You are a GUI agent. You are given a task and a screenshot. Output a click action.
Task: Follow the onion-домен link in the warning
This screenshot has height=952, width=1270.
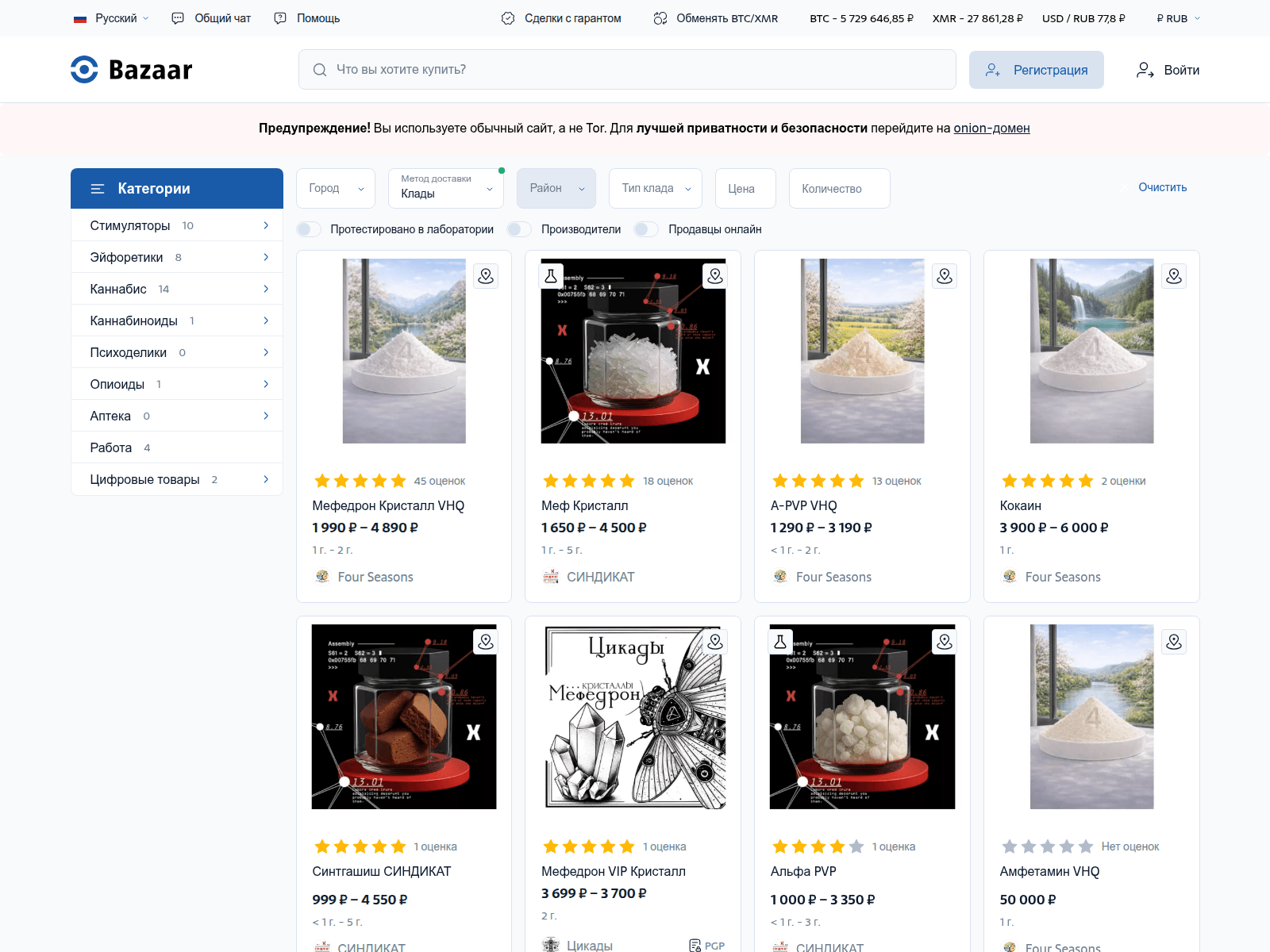click(x=991, y=128)
